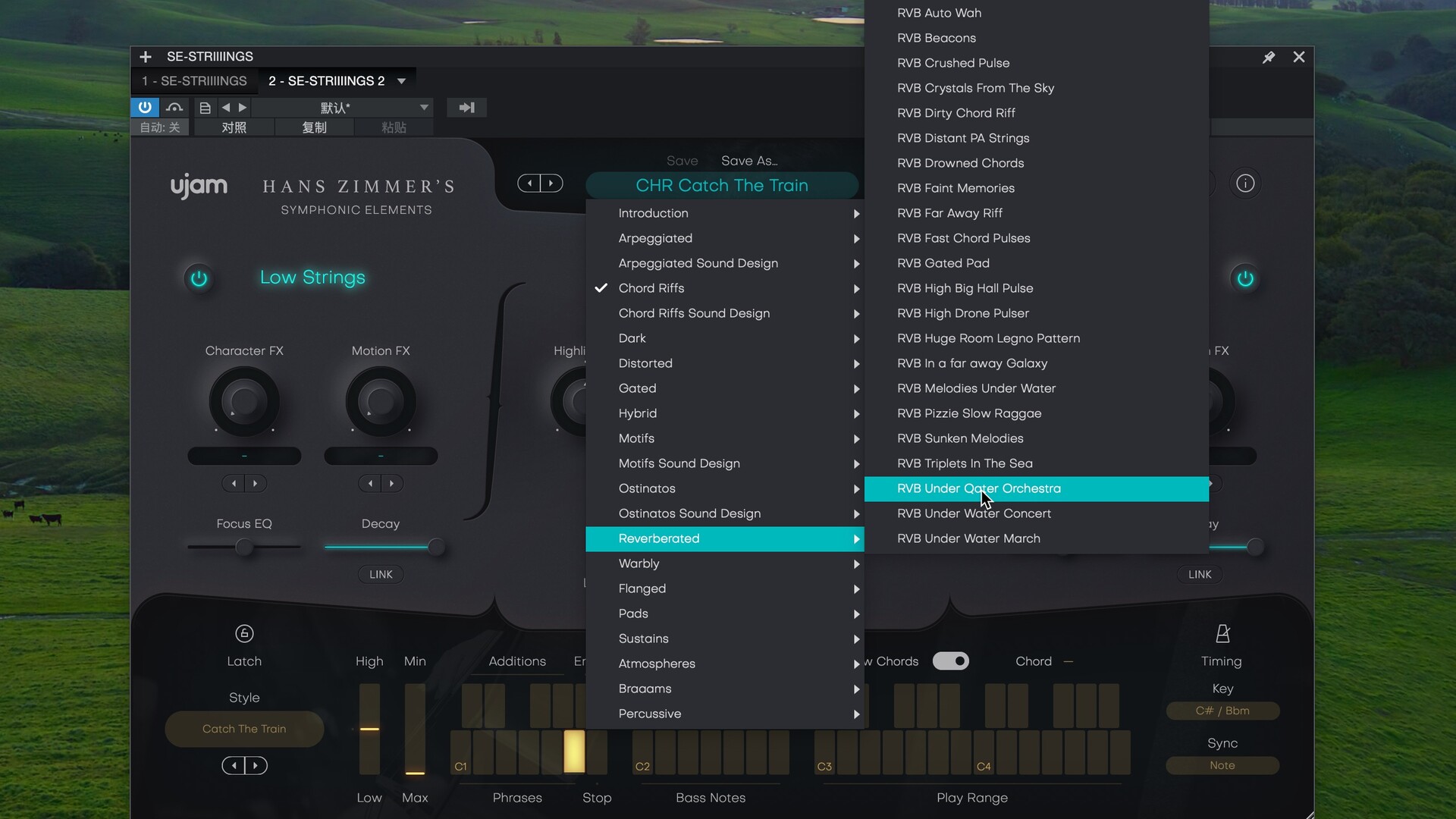Click Save As… button

[749, 161]
